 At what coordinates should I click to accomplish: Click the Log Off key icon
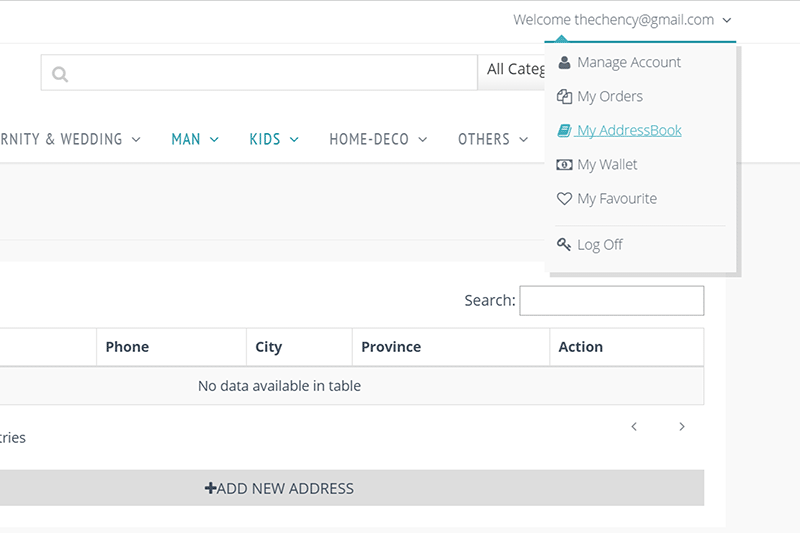[564, 244]
